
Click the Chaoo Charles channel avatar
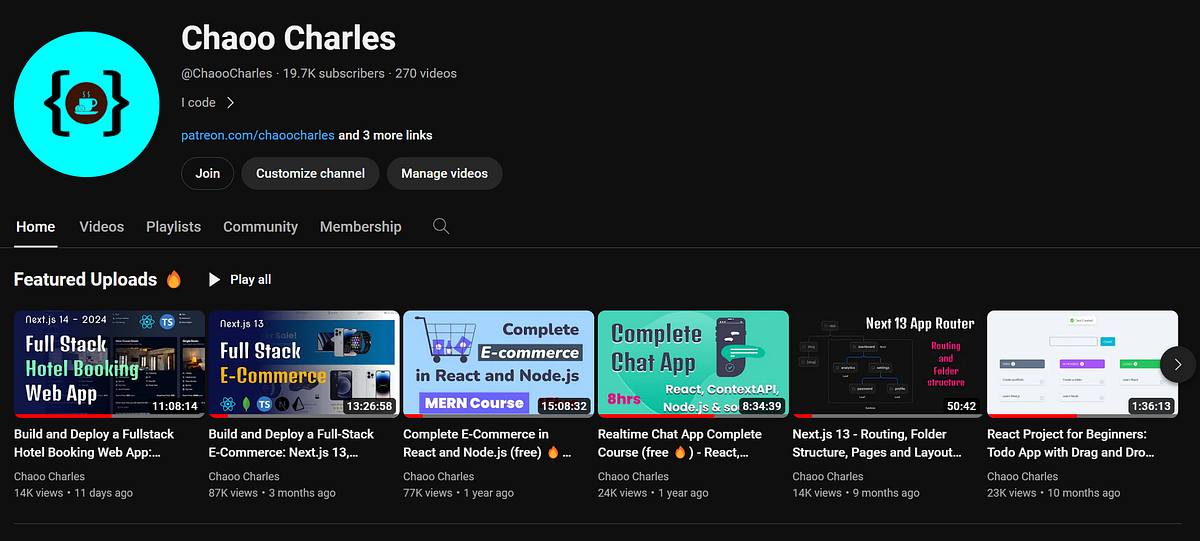coord(87,103)
